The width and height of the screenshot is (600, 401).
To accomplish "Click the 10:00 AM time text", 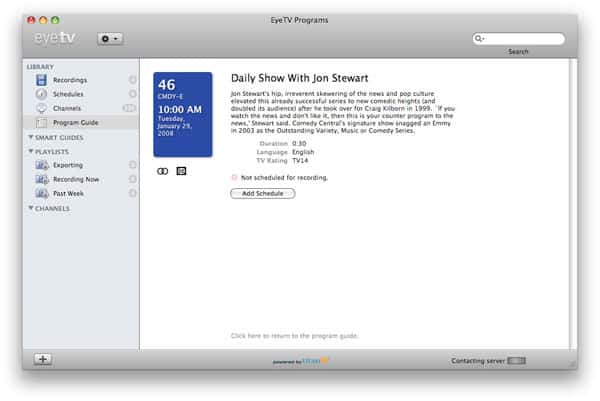I will tap(180, 109).
